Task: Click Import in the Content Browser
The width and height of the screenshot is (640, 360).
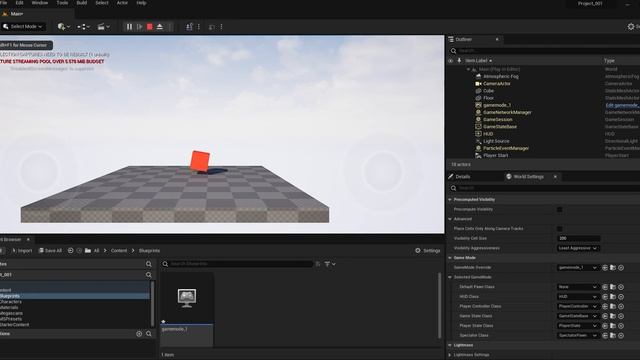Action: [22, 251]
